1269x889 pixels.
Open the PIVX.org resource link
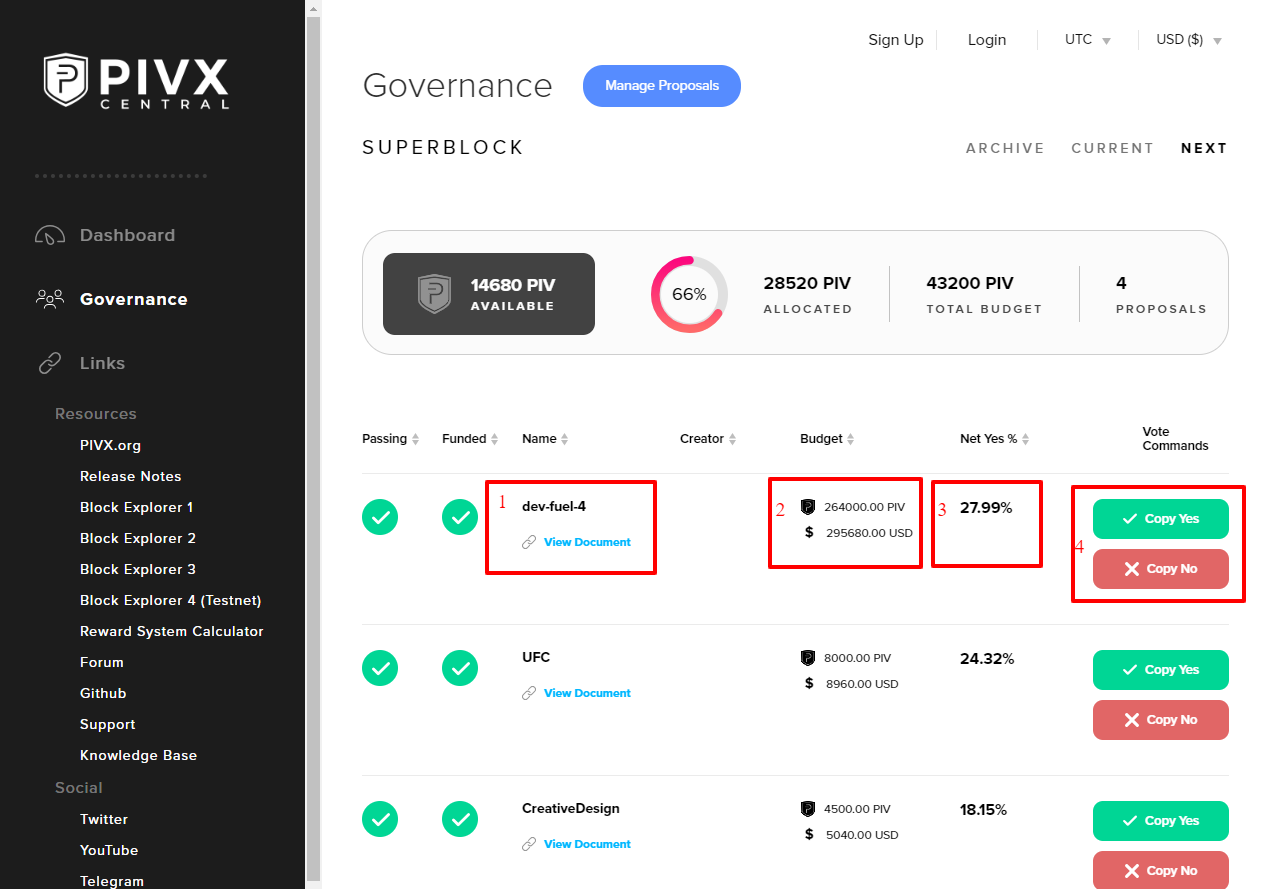[110, 445]
